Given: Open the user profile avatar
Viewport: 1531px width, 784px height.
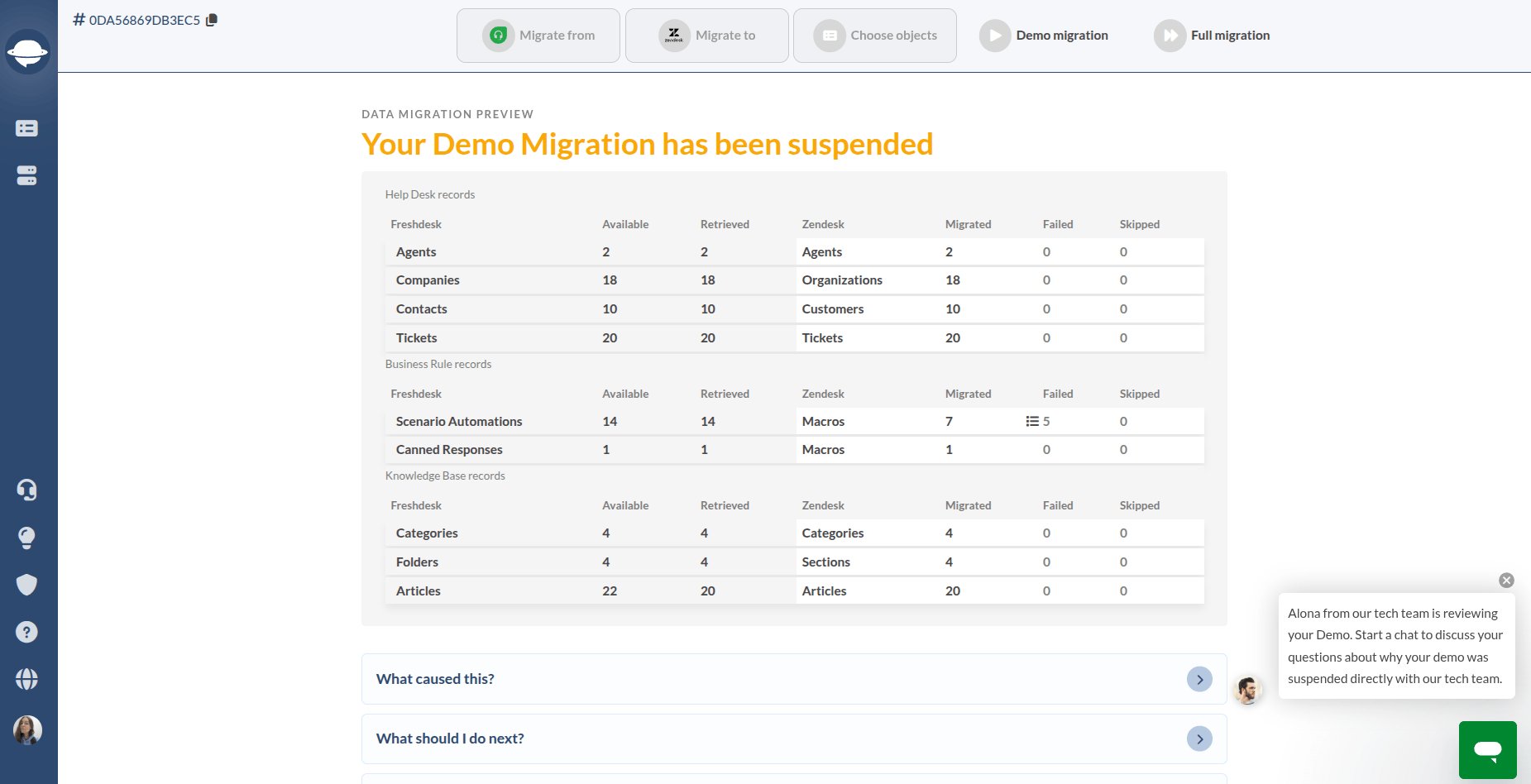Looking at the screenshot, I should pos(27,730).
